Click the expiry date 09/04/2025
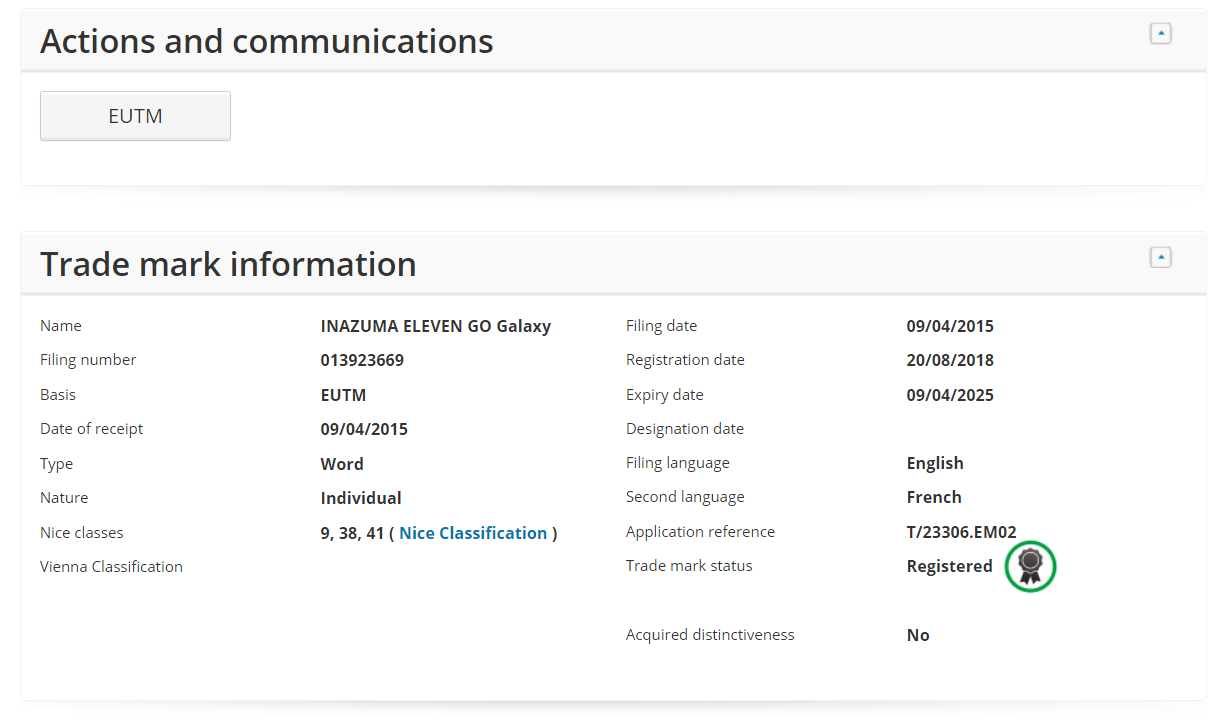Image resolution: width=1227 pixels, height=722 pixels. coord(950,395)
